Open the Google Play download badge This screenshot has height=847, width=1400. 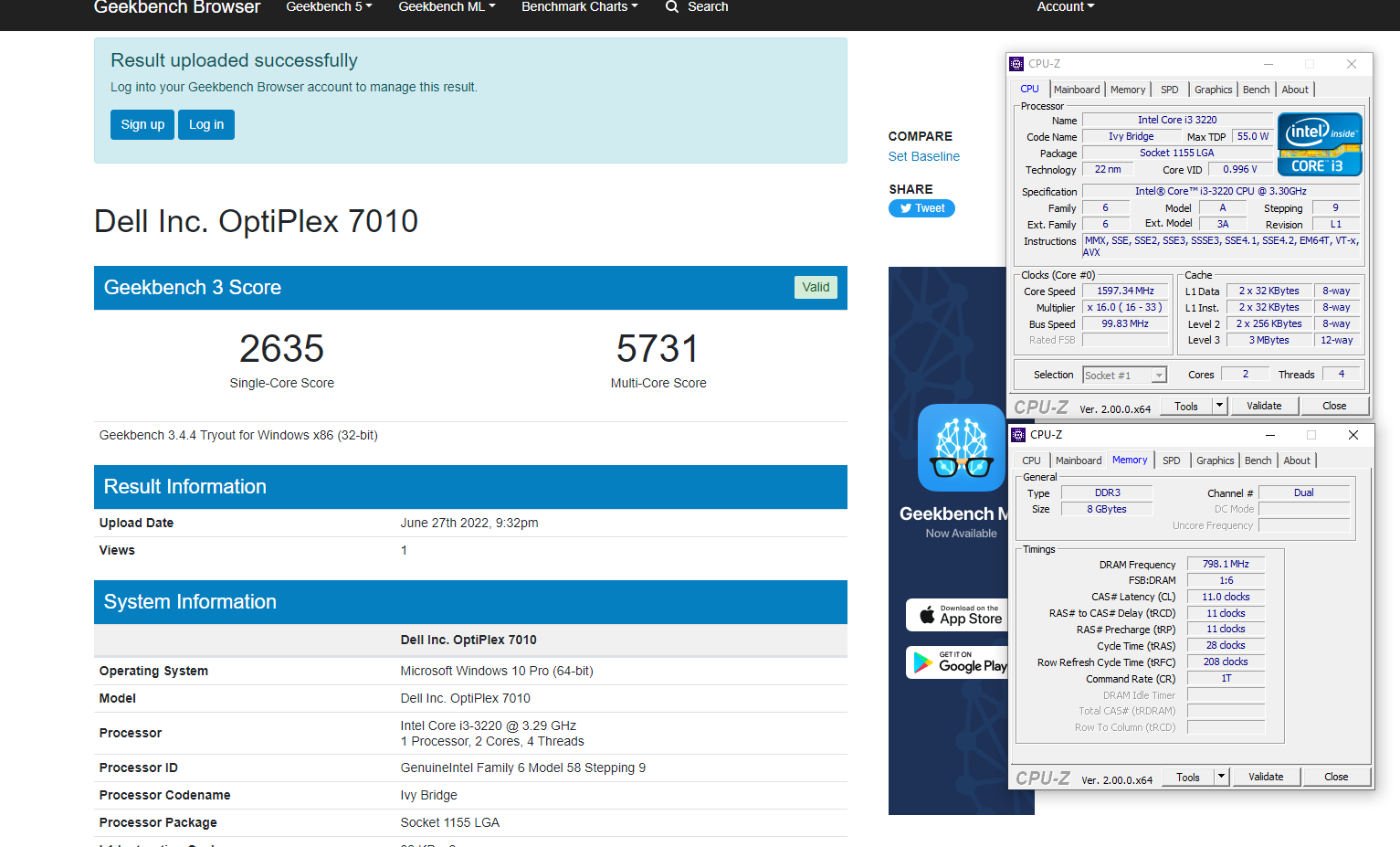[959, 662]
